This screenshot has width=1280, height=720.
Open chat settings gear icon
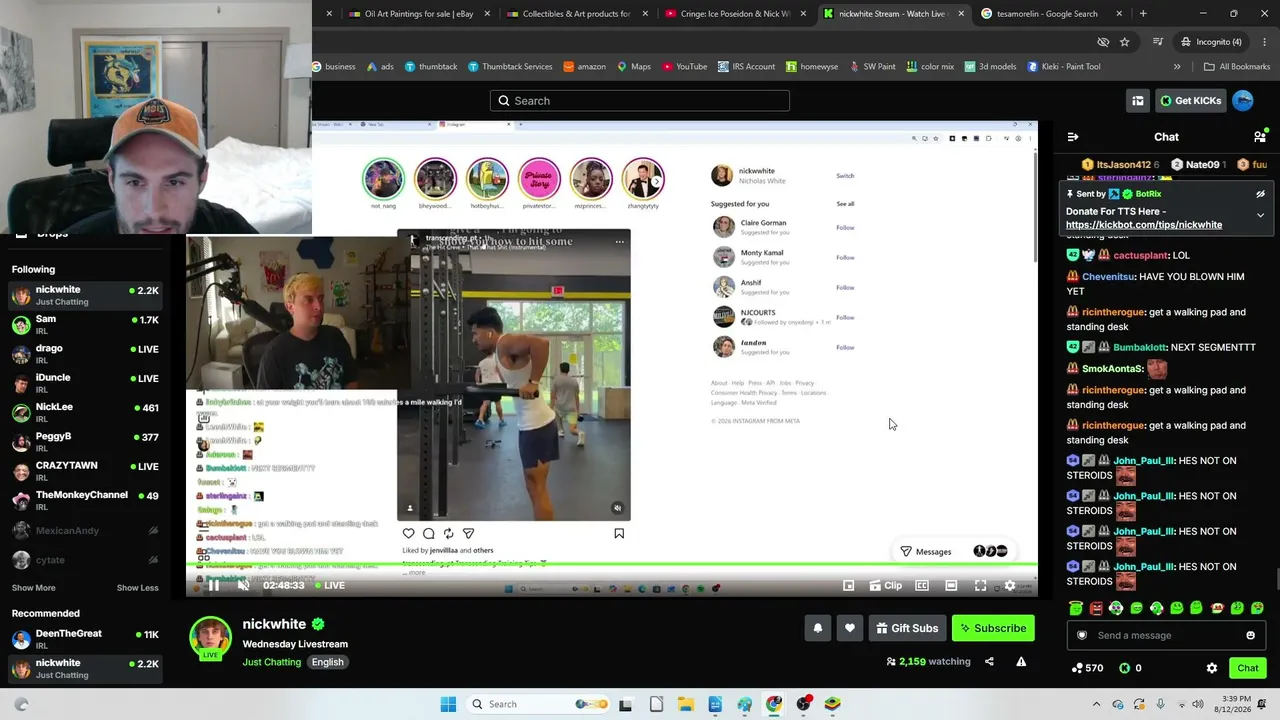(x=1212, y=668)
